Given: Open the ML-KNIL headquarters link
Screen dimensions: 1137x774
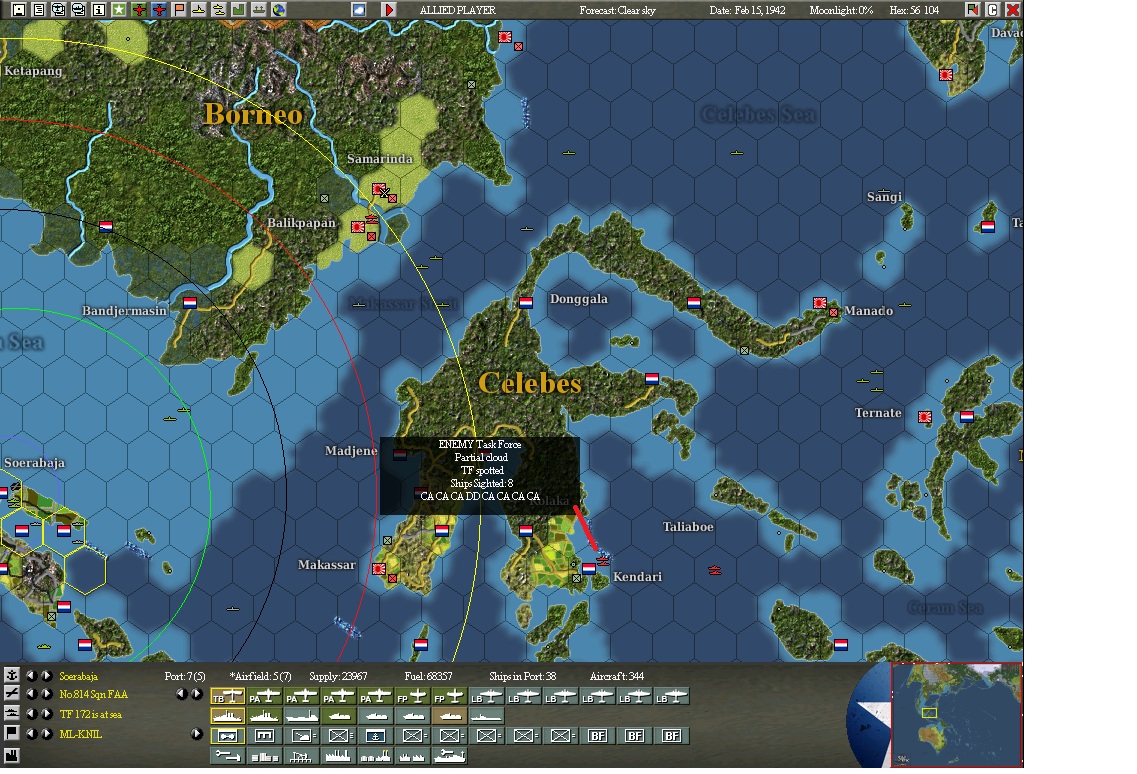Looking at the screenshot, I should [80, 734].
